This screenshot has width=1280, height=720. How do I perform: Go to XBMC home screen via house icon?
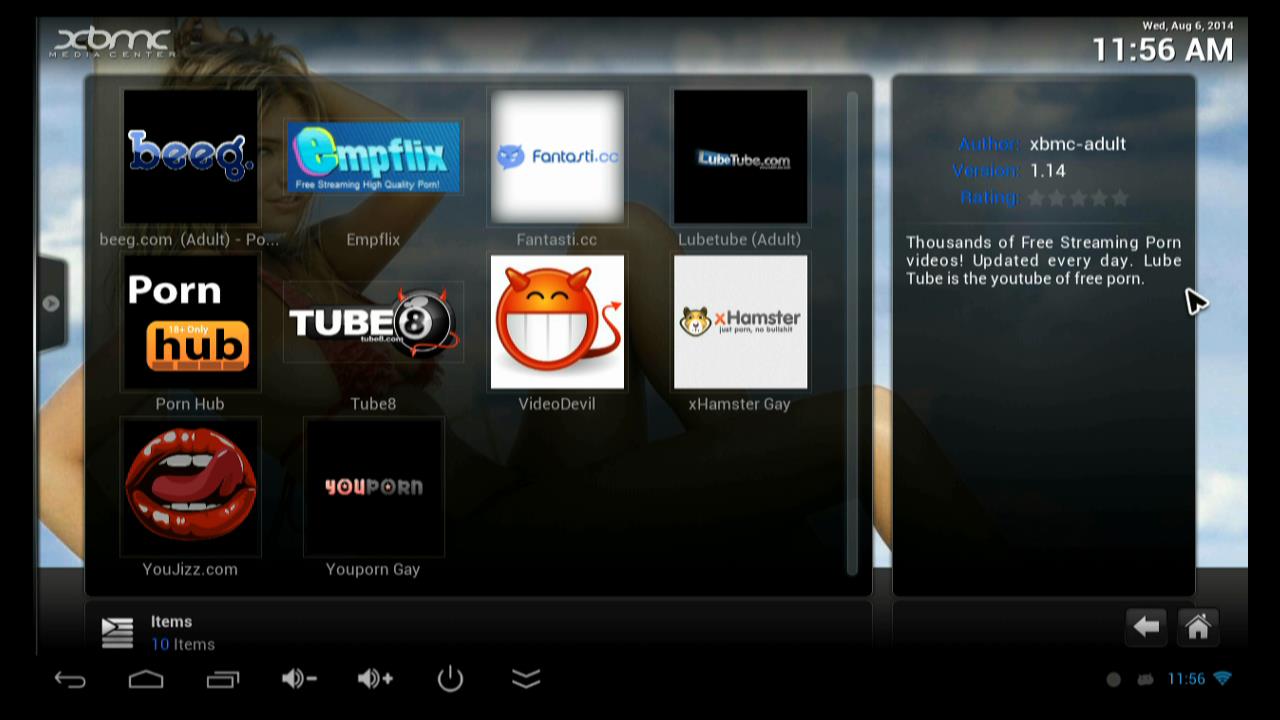pyautogui.click(x=1198, y=627)
